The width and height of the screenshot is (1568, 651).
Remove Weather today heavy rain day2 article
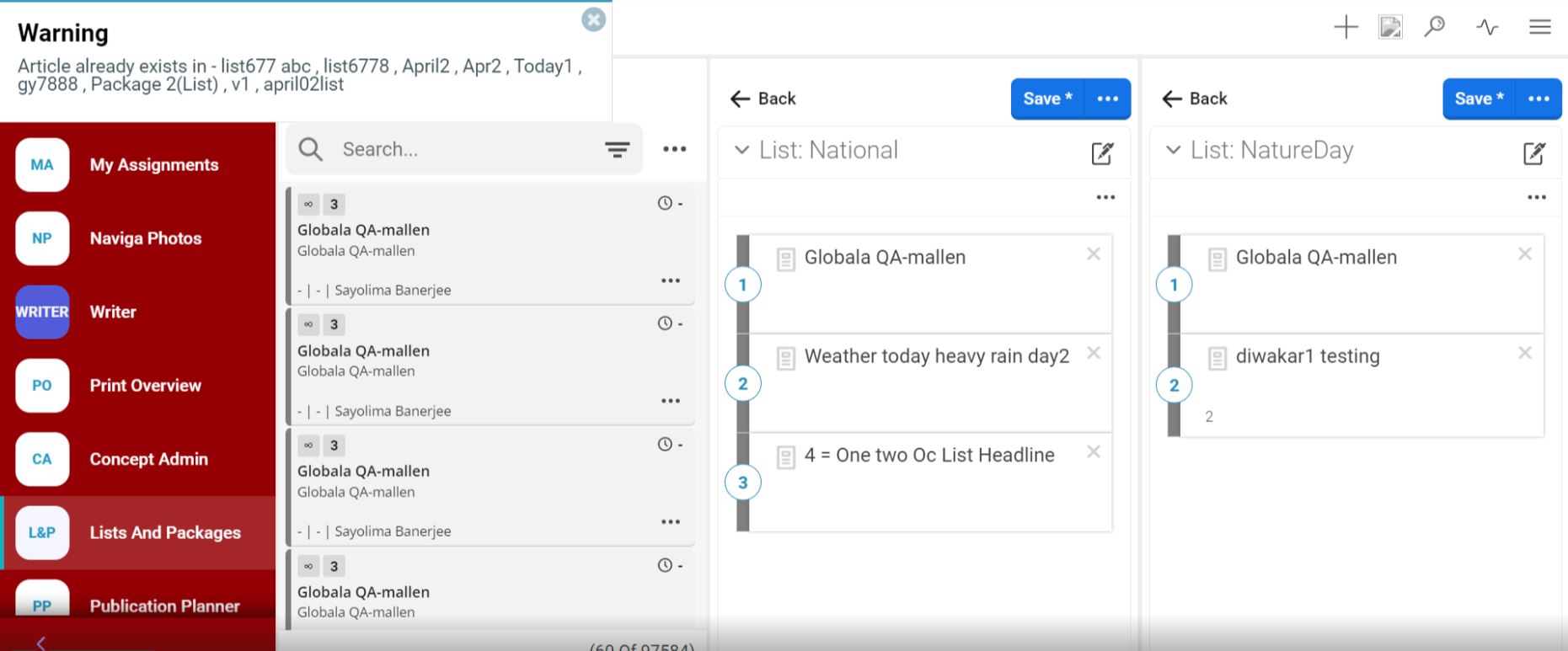pos(1094,353)
